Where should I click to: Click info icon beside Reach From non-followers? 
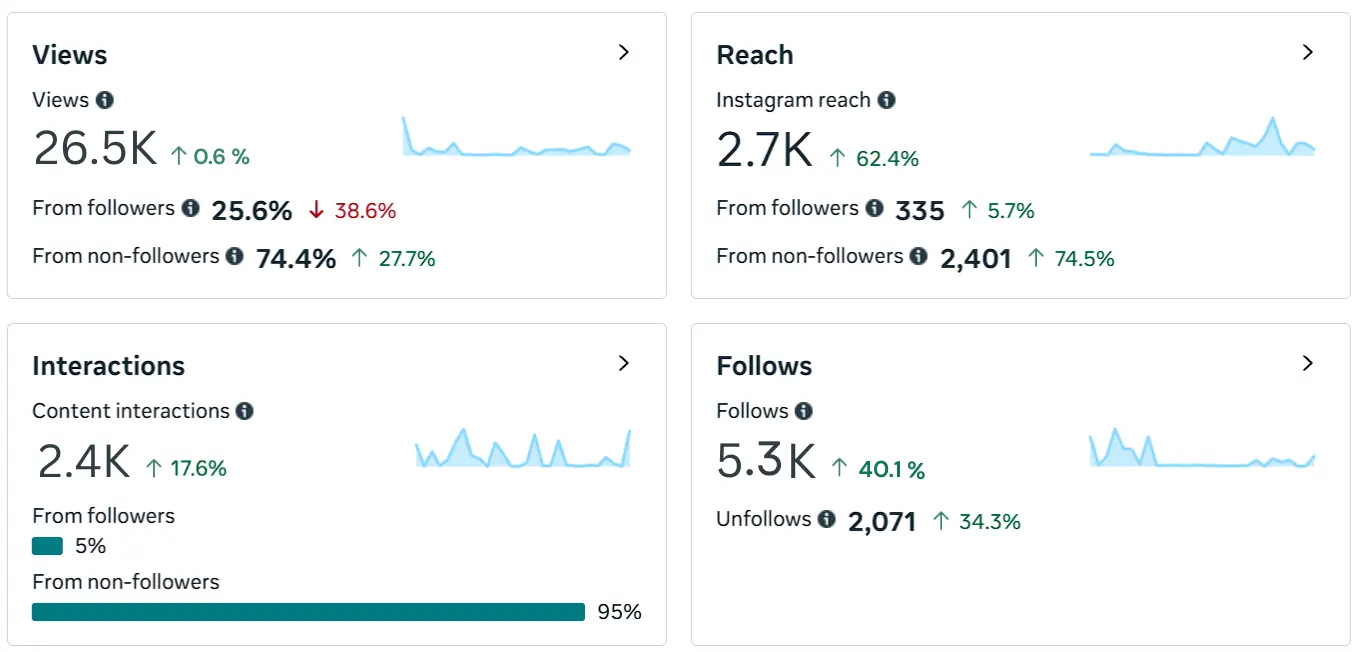coord(919,256)
